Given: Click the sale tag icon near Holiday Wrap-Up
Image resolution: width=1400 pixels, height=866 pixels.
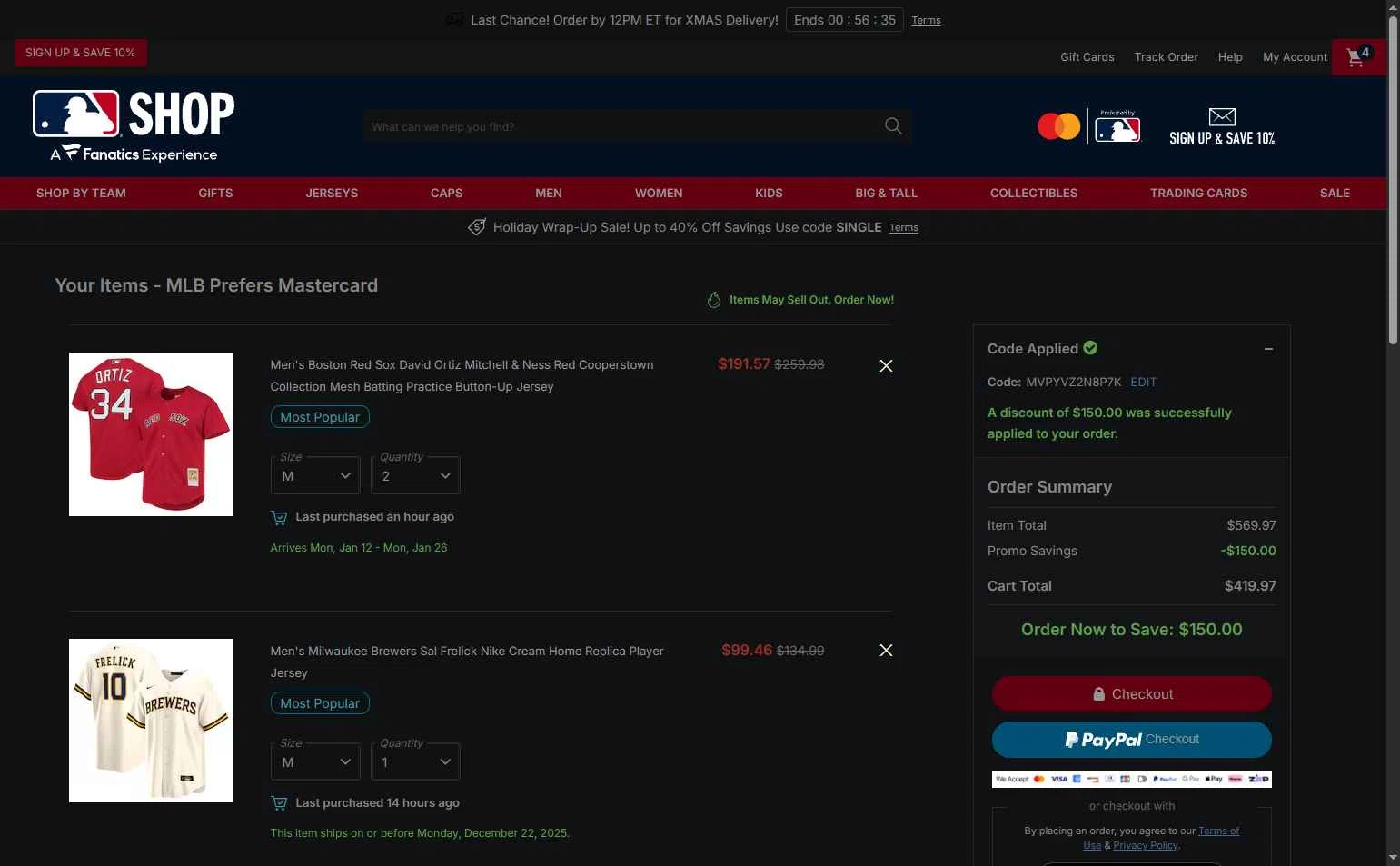Looking at the screenshot, I should pyautogui.click(x=477, y=227).
